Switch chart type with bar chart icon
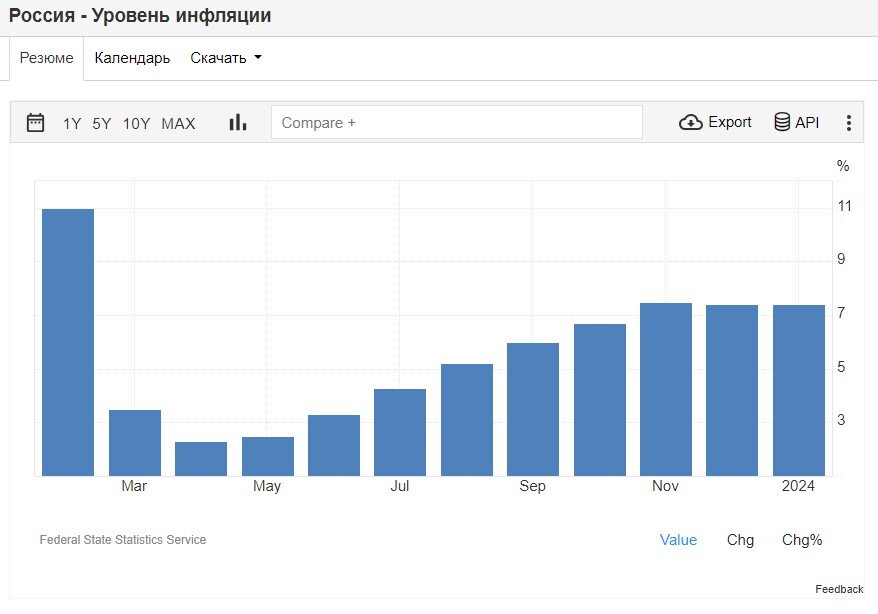Viewport: 878px width, 614px height. pyautogui.click(x=237, y=122)
